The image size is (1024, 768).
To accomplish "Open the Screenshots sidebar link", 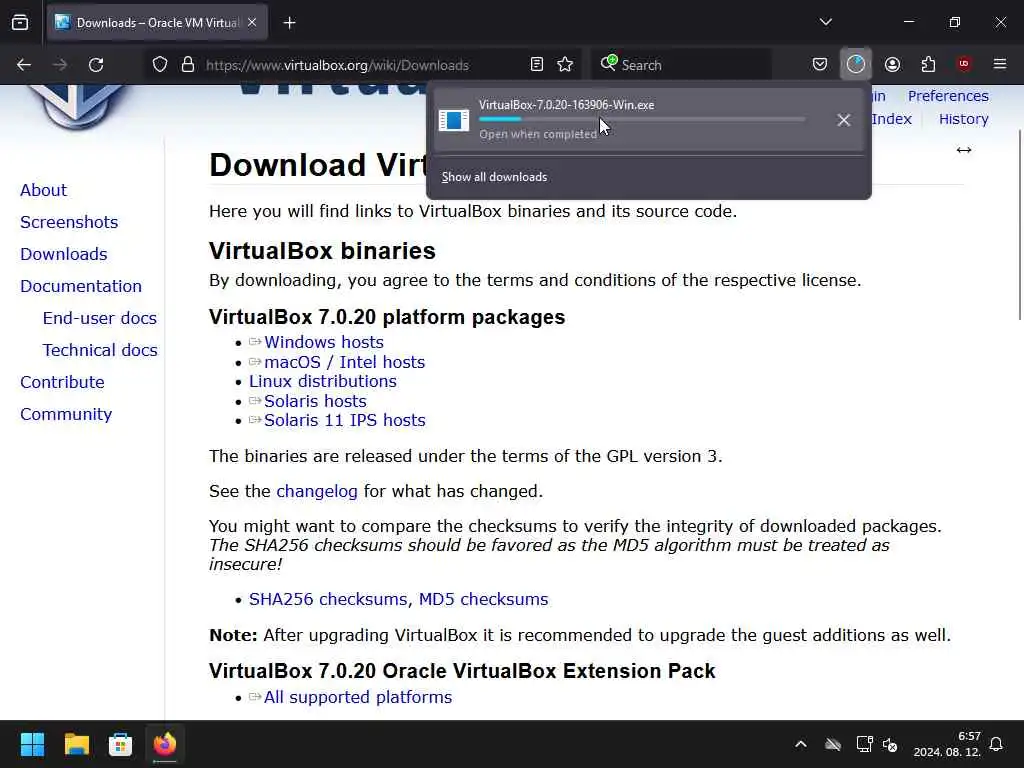I will pyautogui.click(x=69, y=222).
